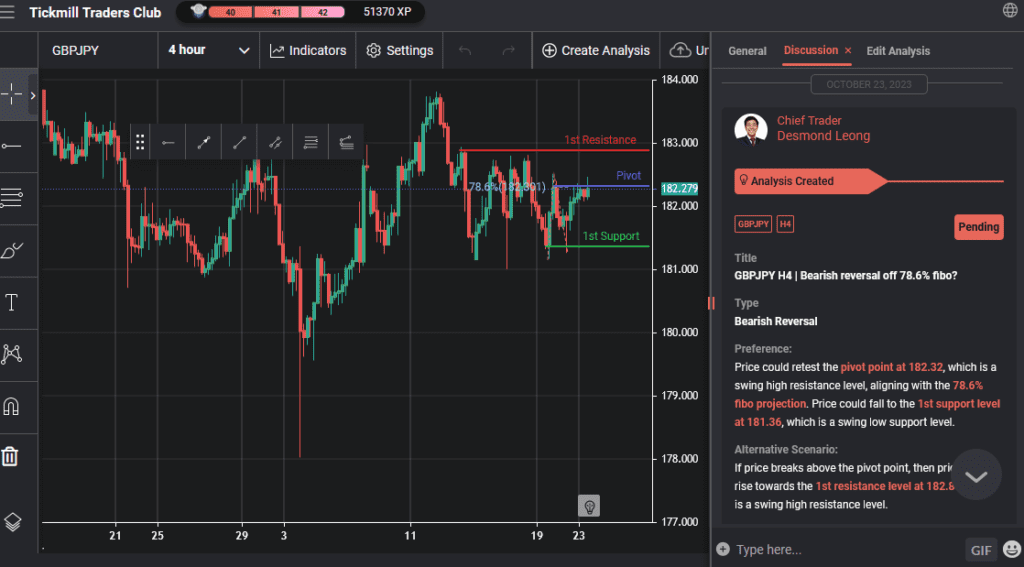Click the 'pivot point at 182.32' highlighted text
The image size is (1024, 567).
coord(891,367)
